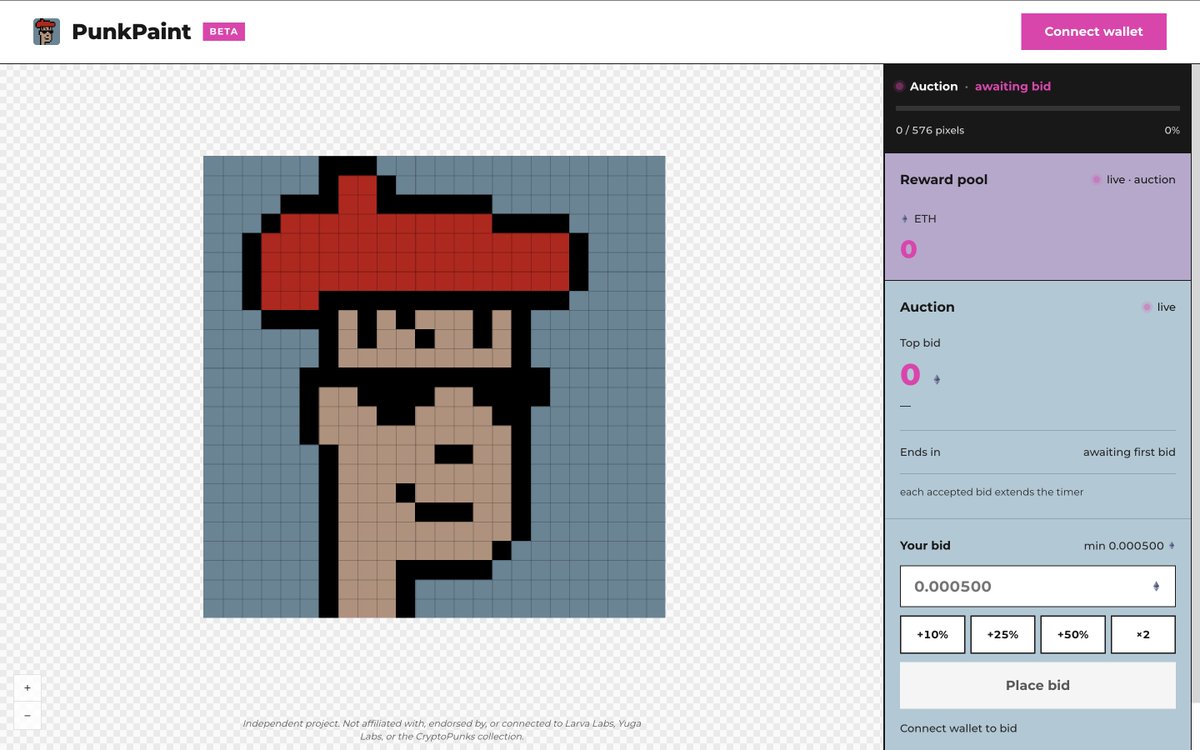Click the PunkPaint punk logo icon
The width and height of the screenshot is (1200, 750).
(46, 31)
